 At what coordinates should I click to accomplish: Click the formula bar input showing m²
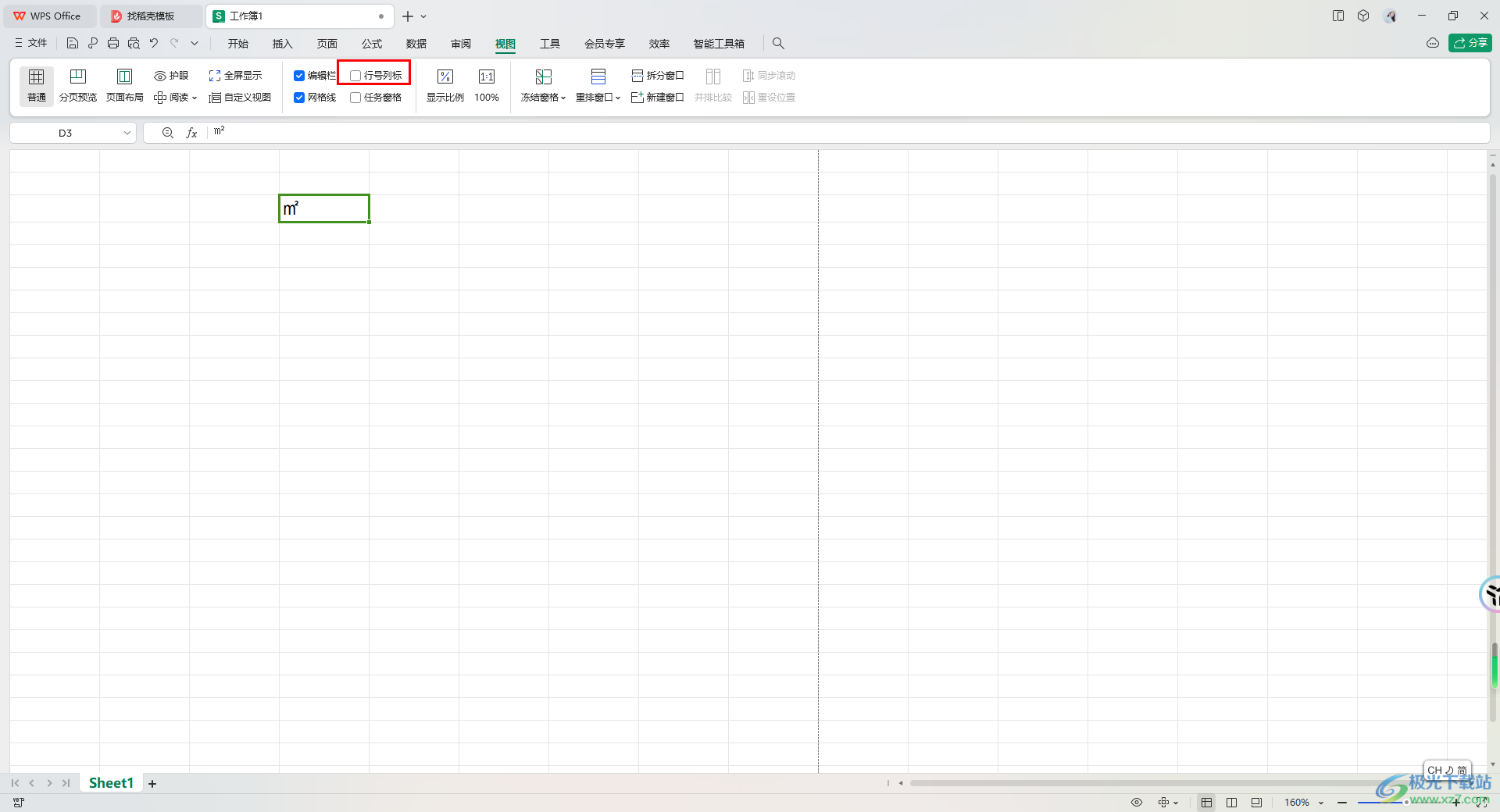(848, 133)
